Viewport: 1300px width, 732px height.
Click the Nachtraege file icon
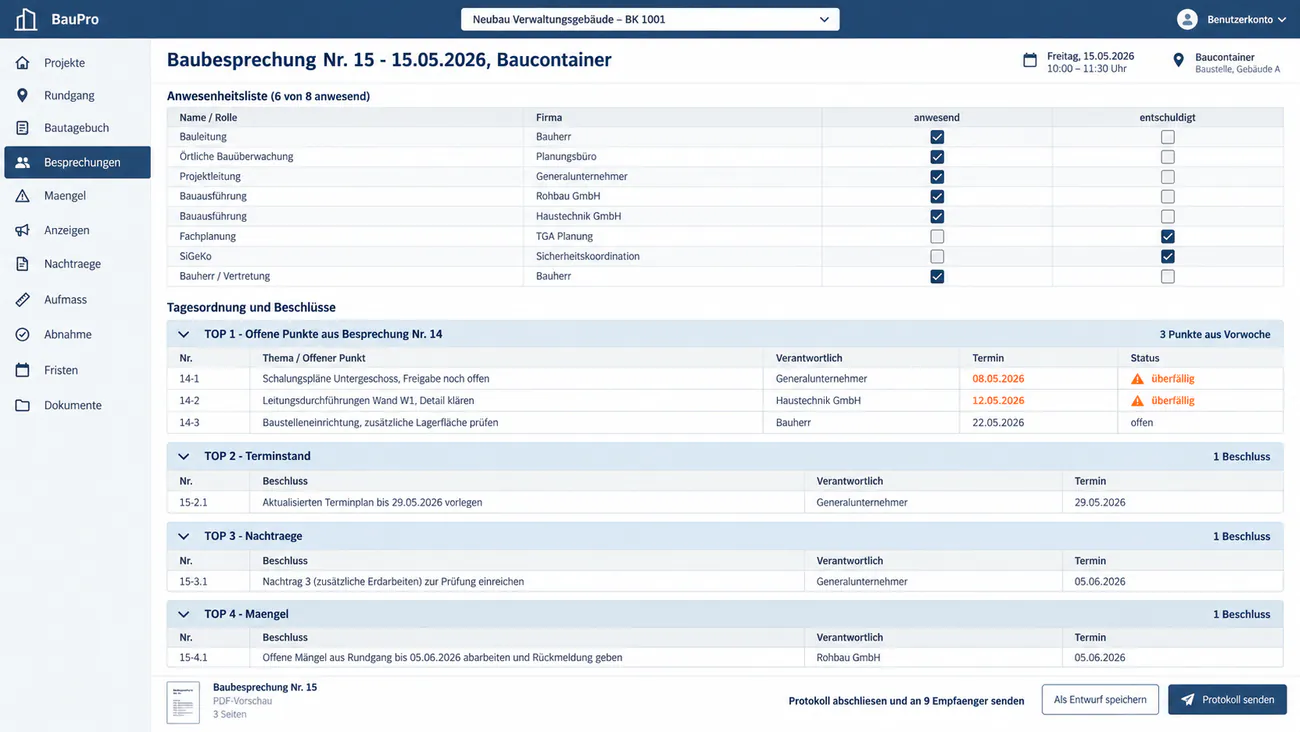click(x=23, y=264)
